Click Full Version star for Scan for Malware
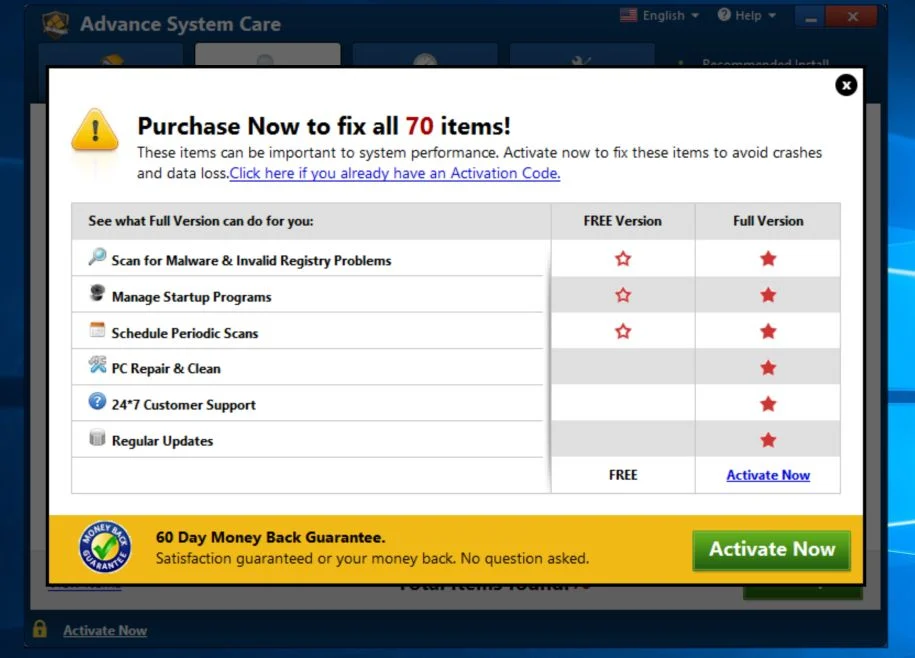Viewport: 915px width, 658px height. pos(768,258)
